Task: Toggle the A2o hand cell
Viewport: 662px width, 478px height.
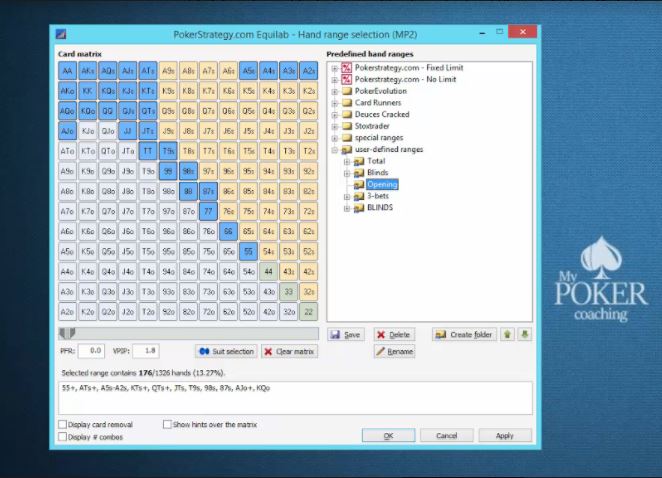Action: coord(68,312)
